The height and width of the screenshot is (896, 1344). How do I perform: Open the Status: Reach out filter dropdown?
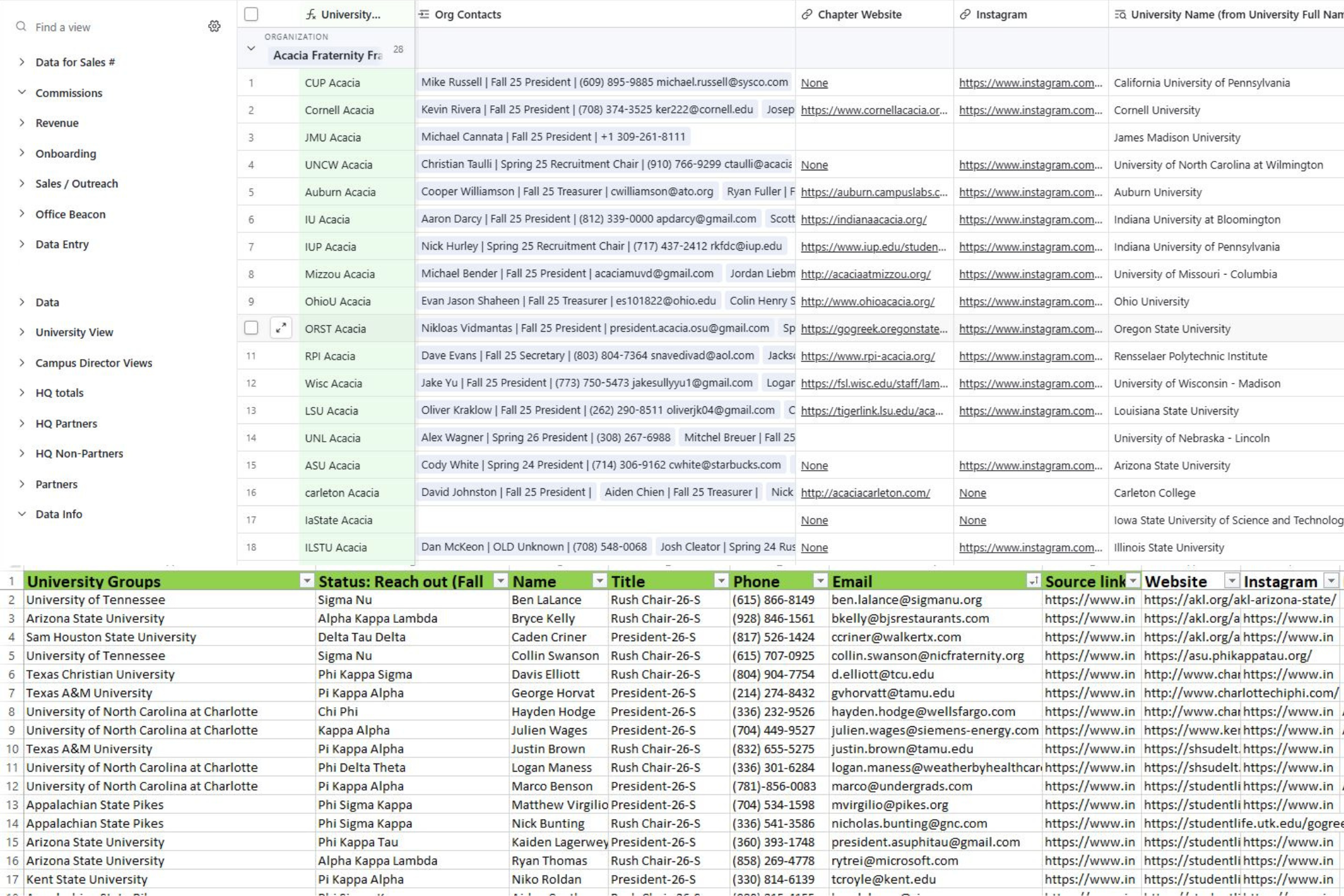coord(500,581)
